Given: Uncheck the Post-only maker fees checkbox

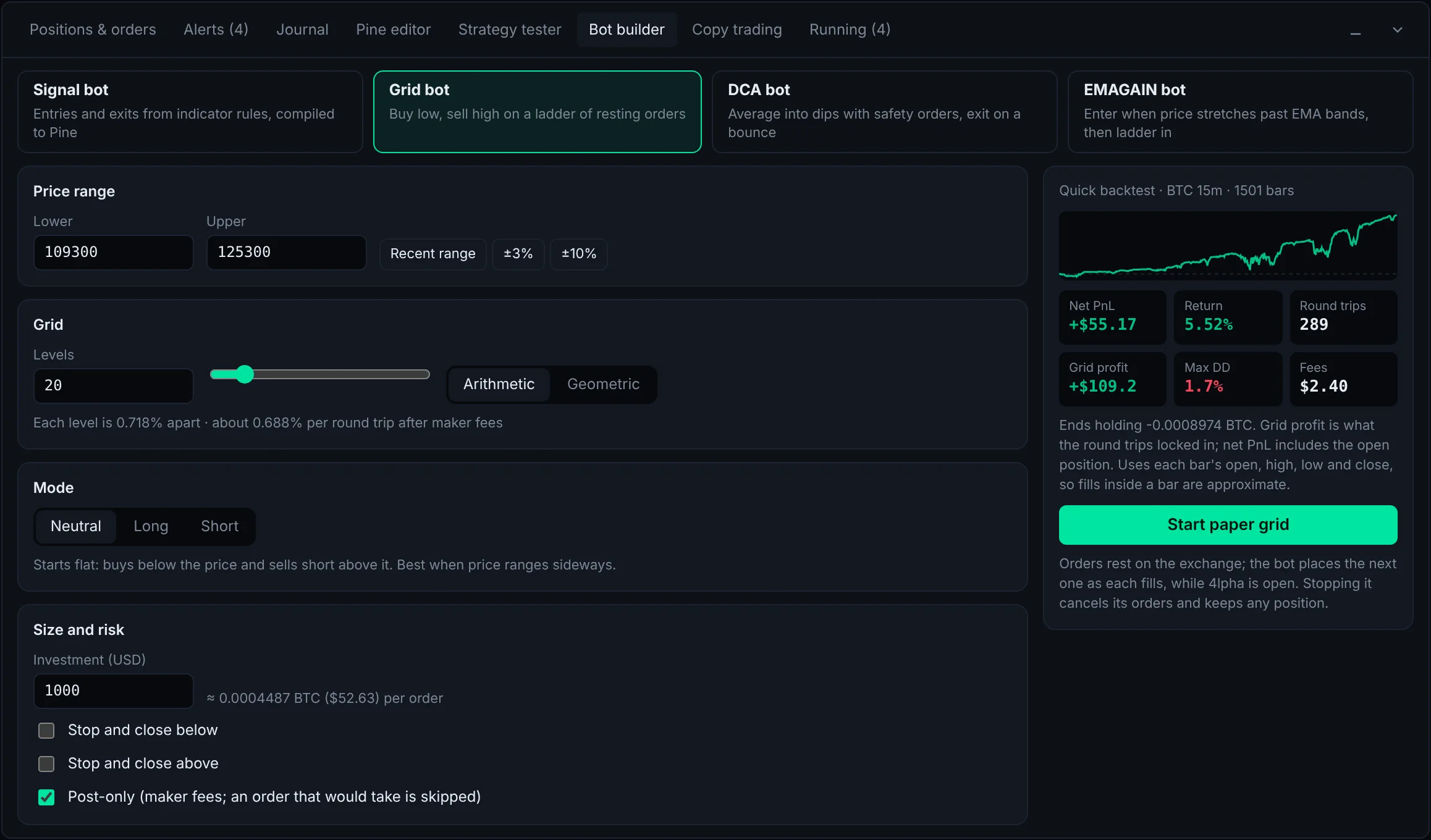Looking at the screenshot, I should (46, 797).
